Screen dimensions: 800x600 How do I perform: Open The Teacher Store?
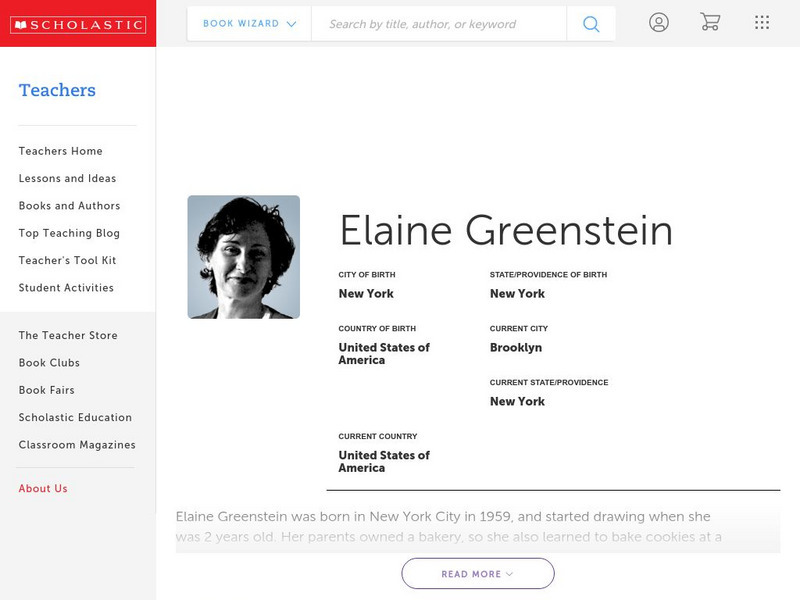pyautogui.click(x=66, y=335)
